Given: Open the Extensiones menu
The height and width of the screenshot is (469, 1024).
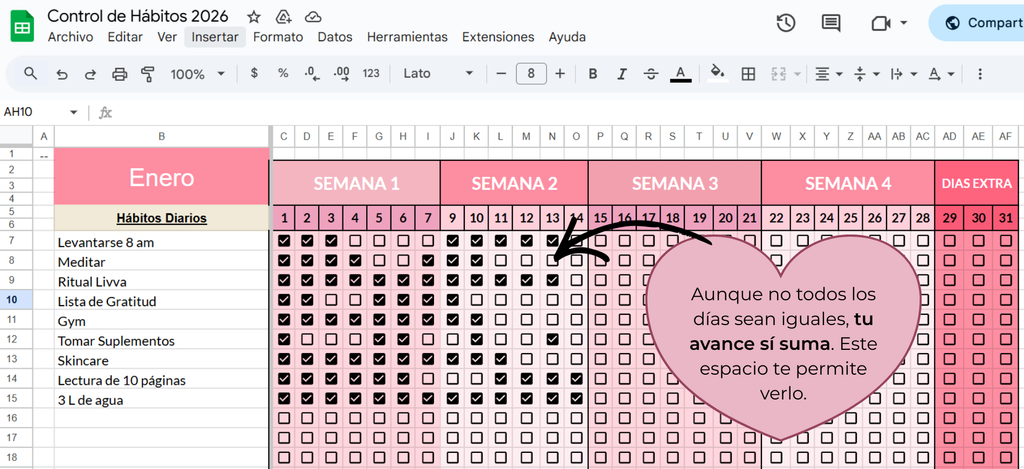Looking at the screenshot, I should pyautogui.click(x=498, y=37).
